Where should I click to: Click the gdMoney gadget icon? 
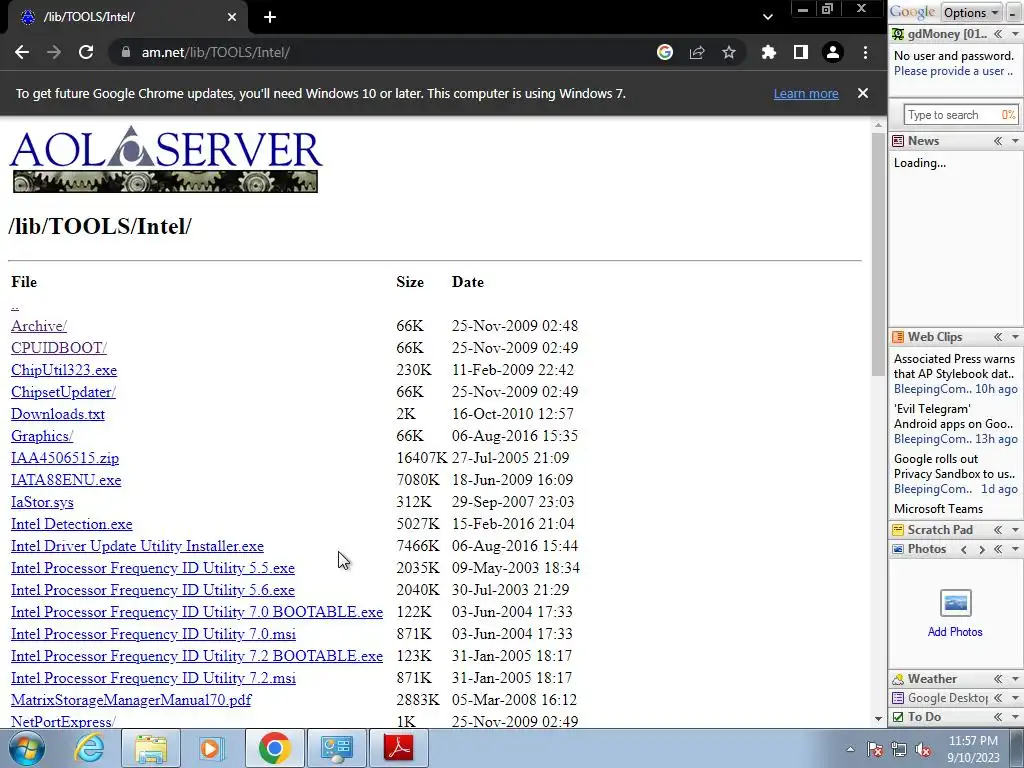coord(898,34)
